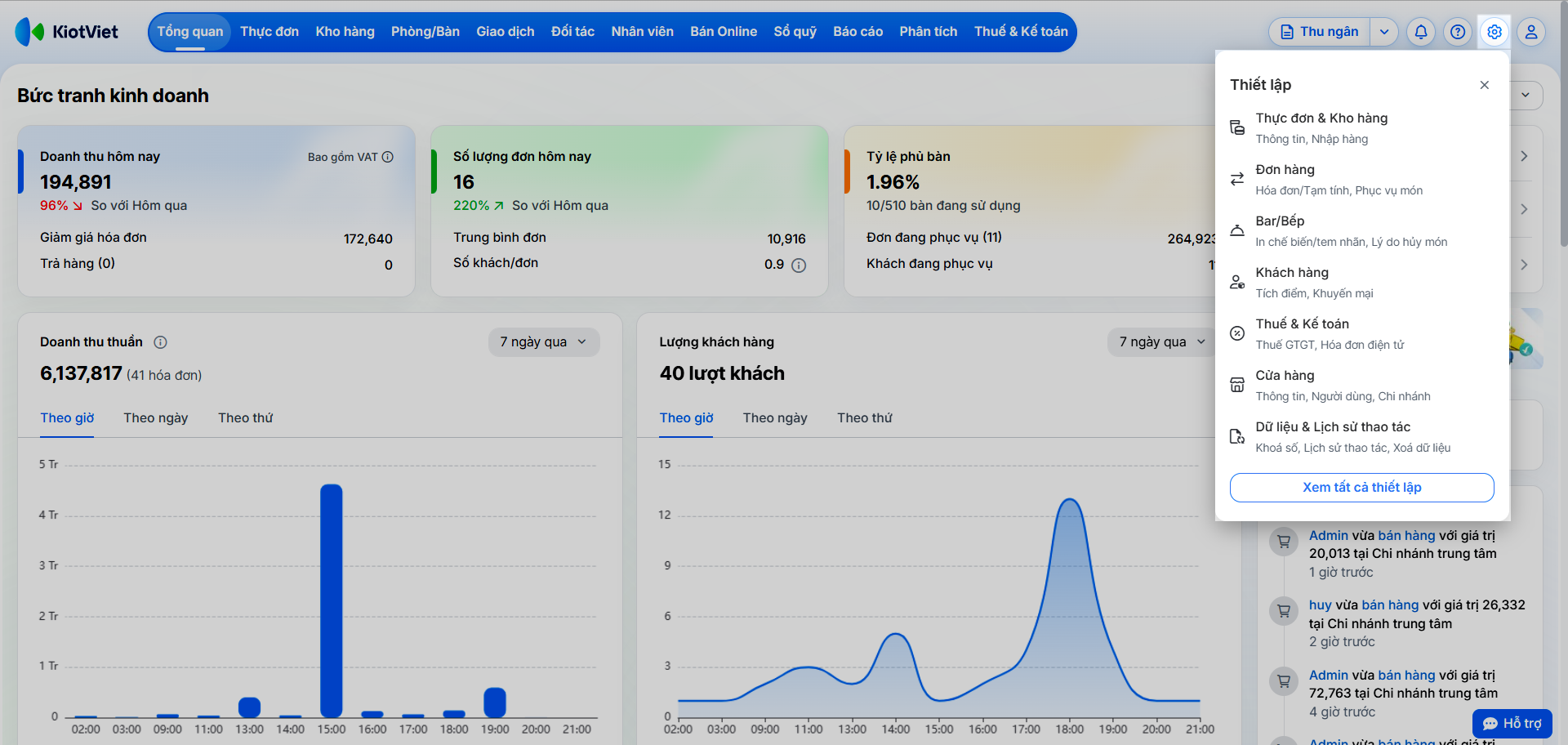
Task: Click the KiotViet logo
Action: (67, 32)
